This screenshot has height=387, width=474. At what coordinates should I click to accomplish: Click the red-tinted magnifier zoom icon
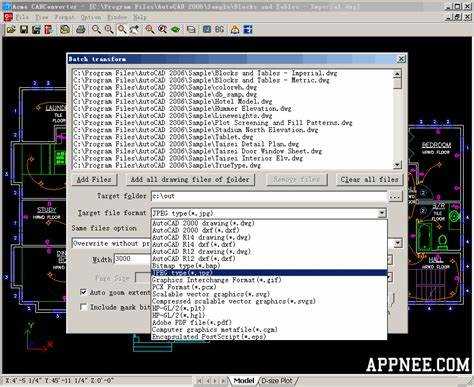tap(150, 30)
